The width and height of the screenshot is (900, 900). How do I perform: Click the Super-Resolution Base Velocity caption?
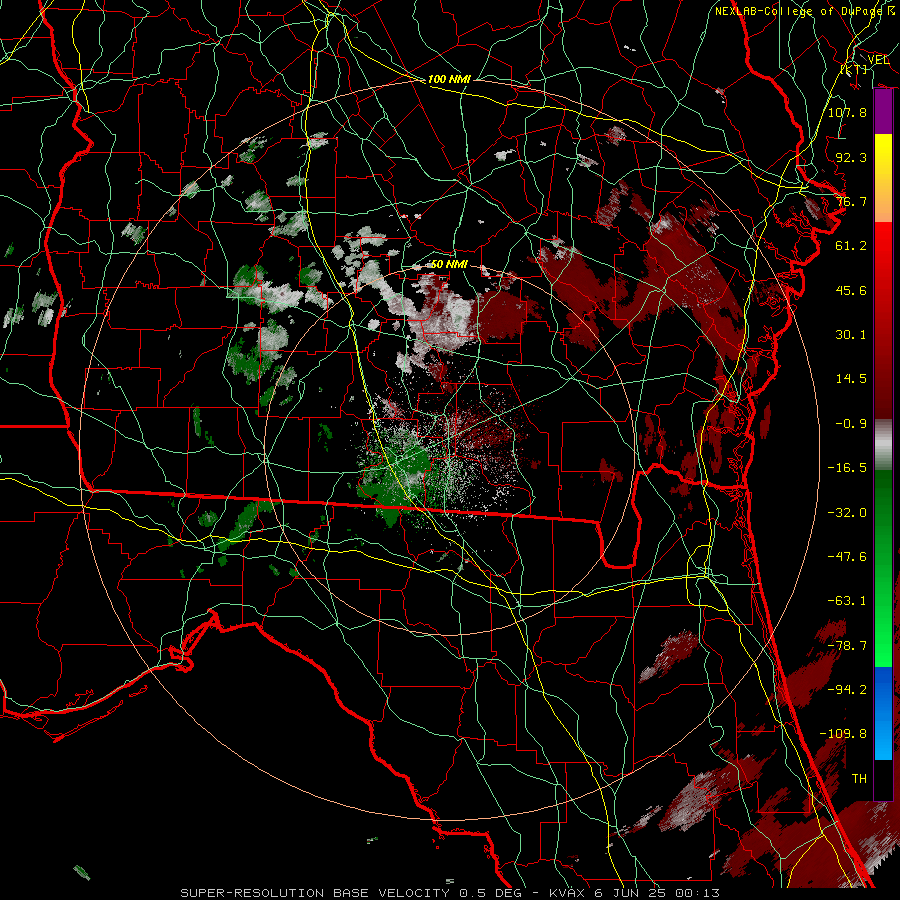click(449, 893)
